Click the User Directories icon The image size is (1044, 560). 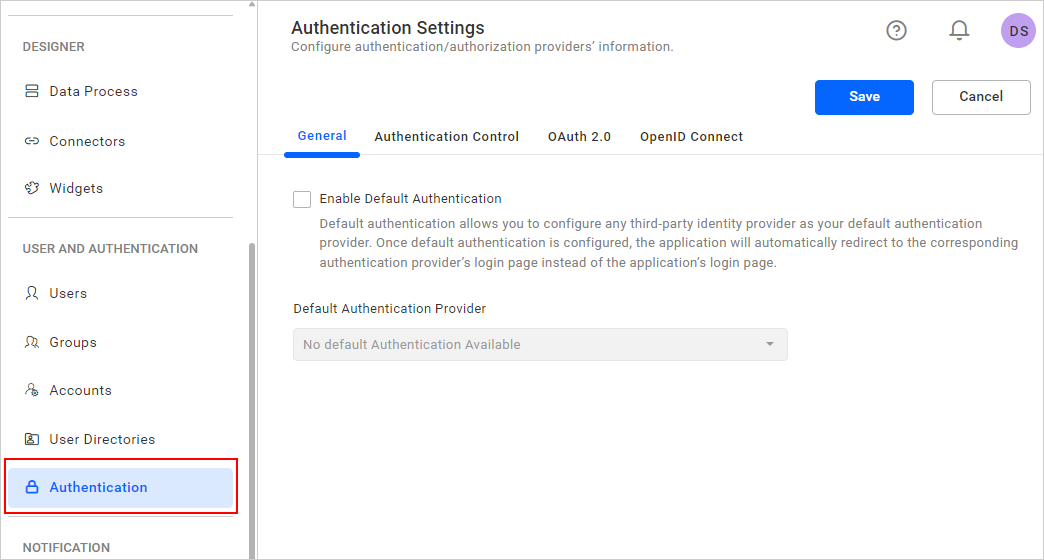click(31, 439)
